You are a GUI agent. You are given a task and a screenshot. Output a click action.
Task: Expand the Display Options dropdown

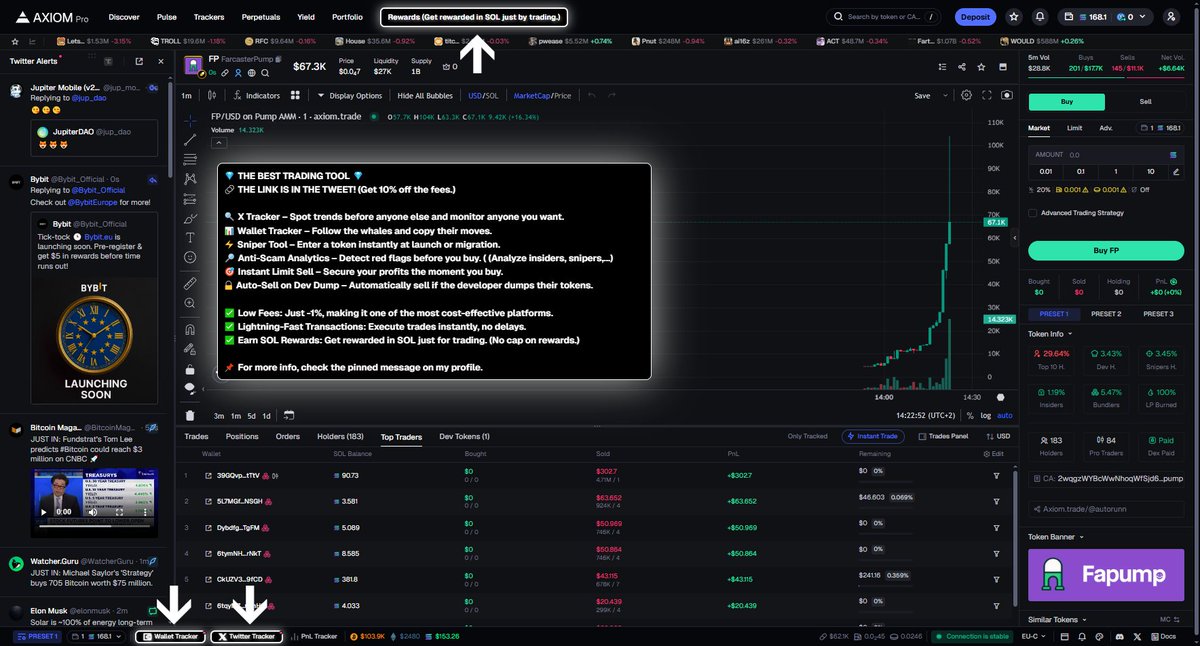350,95
